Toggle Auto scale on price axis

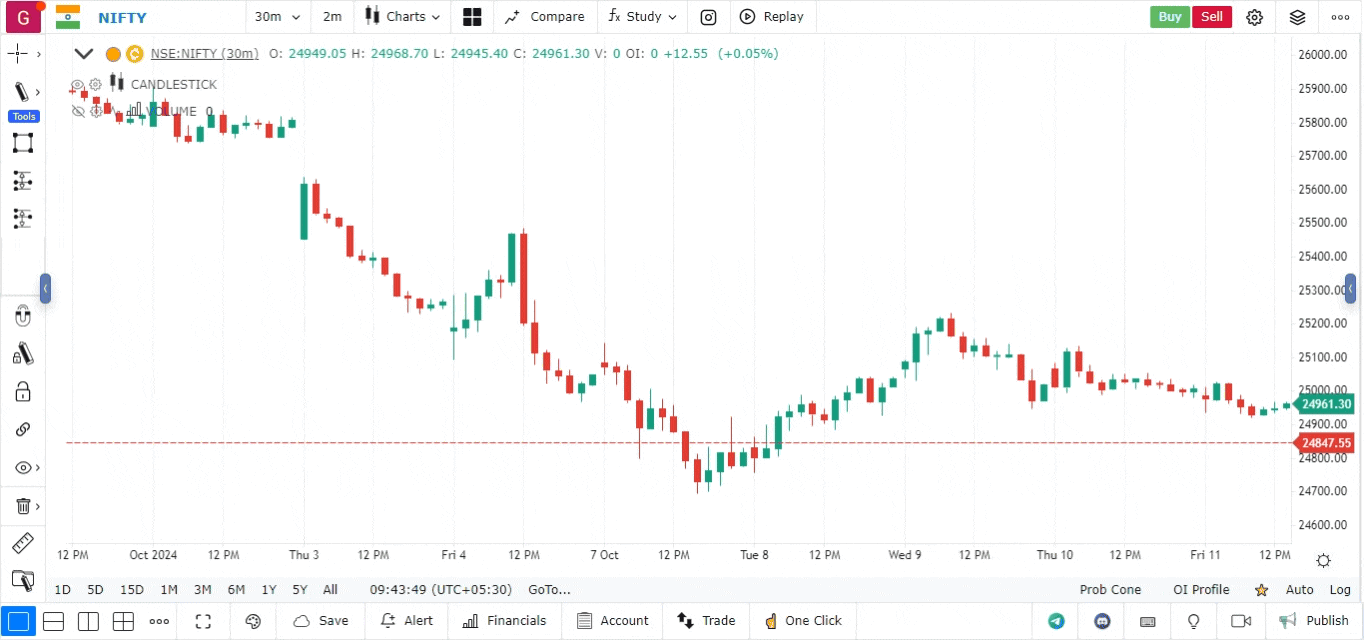pyautogui.click(x=1299, y=590)
